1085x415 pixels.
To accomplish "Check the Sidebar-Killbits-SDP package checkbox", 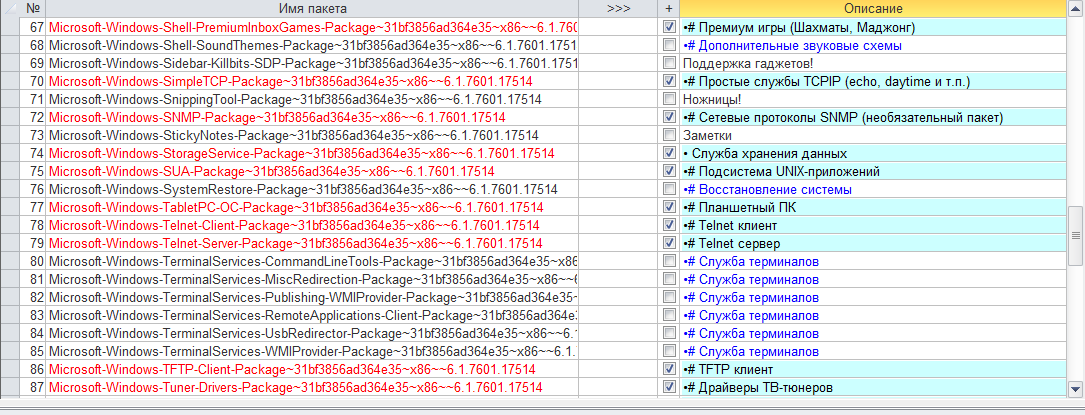I will pos(669,63).
